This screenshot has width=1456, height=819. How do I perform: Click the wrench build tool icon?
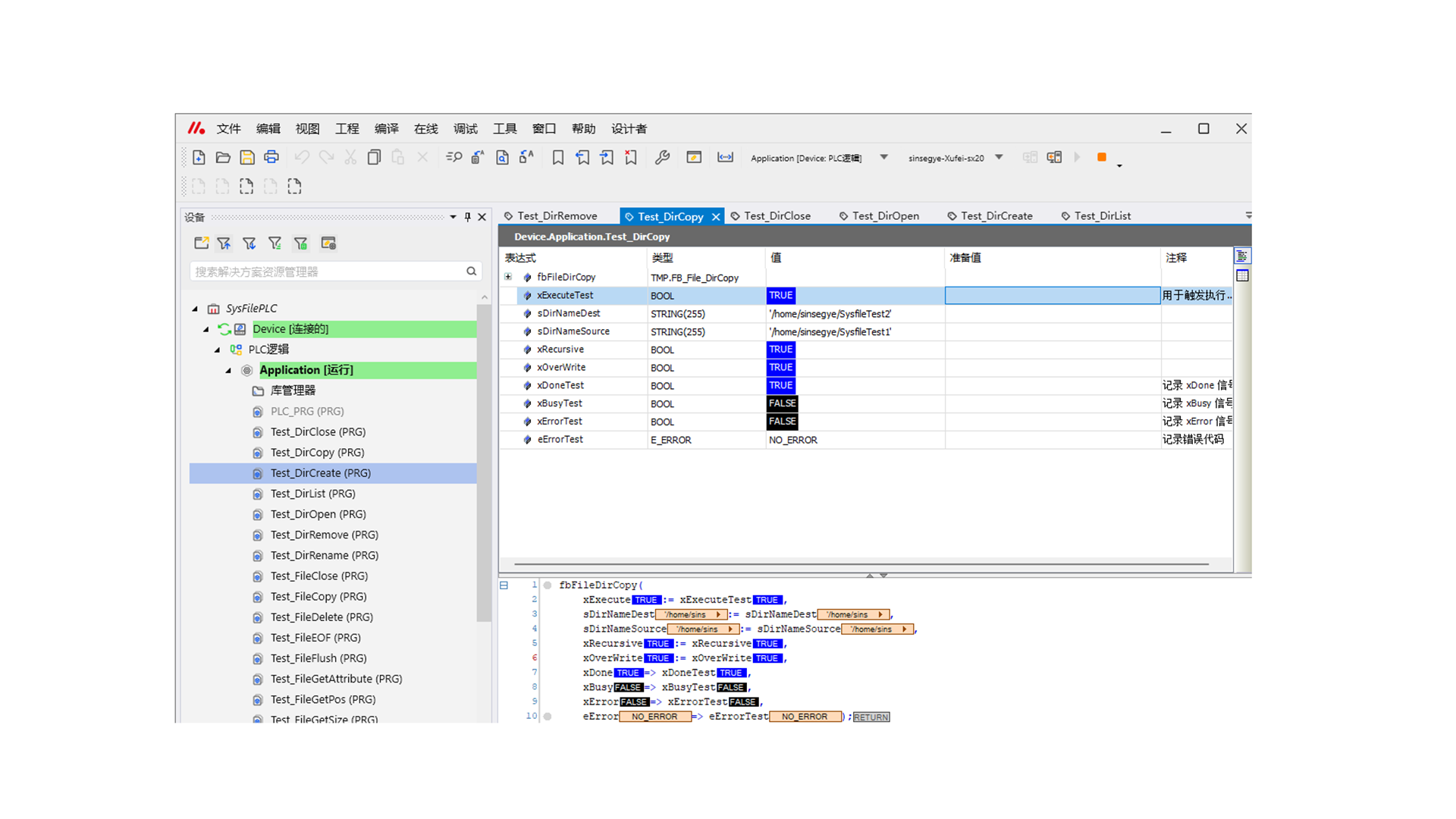coord(662,157)
